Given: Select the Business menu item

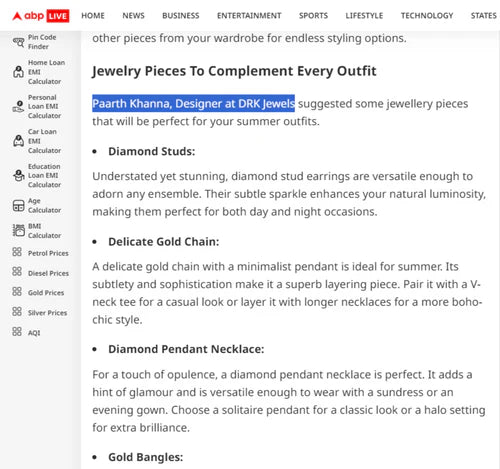Looking at the screenshot, I should tap(181, 16).
